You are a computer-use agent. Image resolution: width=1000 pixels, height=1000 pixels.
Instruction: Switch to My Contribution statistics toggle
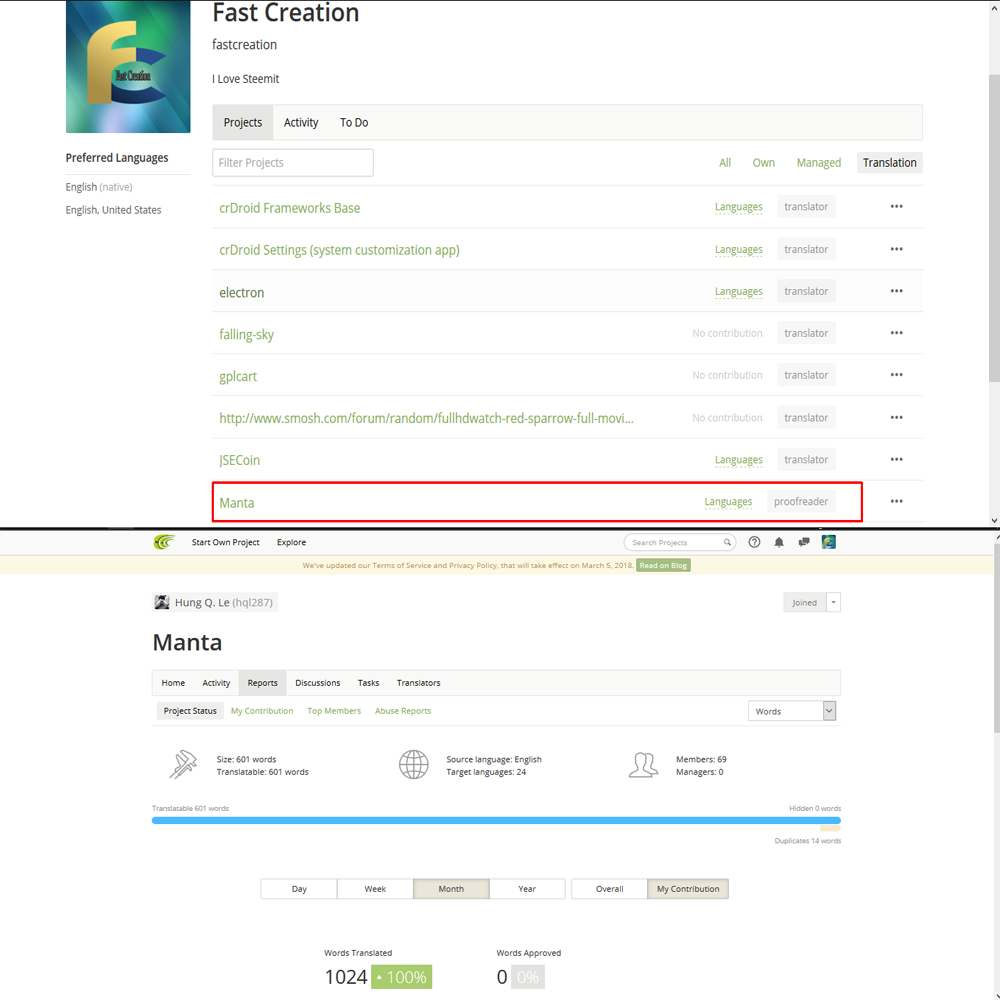688,889
